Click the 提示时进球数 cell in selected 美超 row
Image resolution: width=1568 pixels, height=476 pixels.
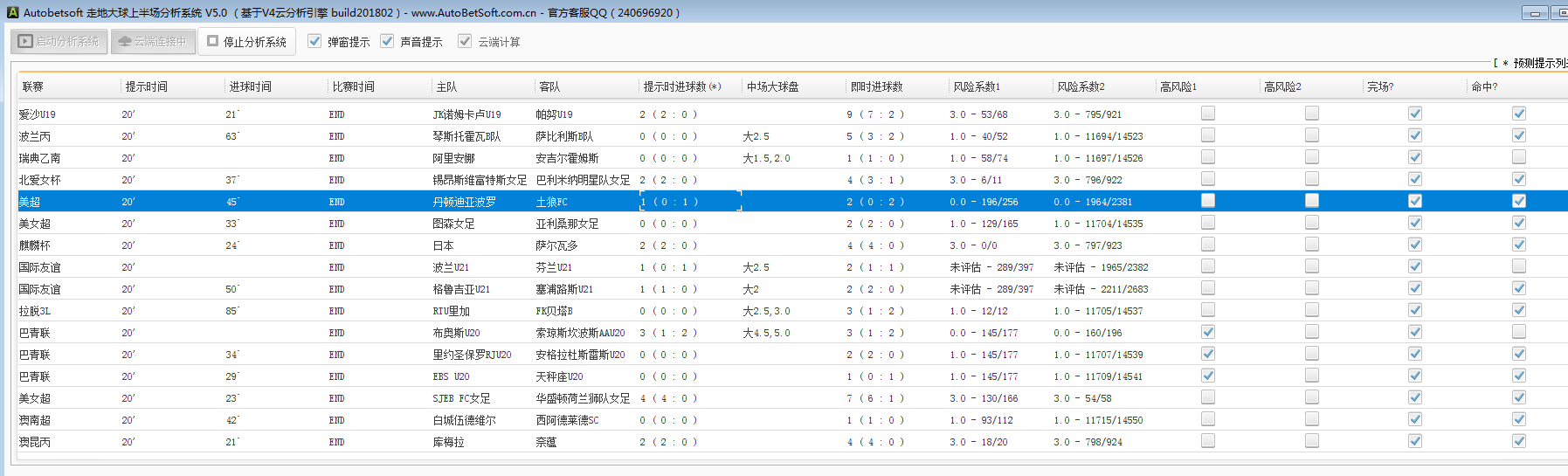coord(690,202)
